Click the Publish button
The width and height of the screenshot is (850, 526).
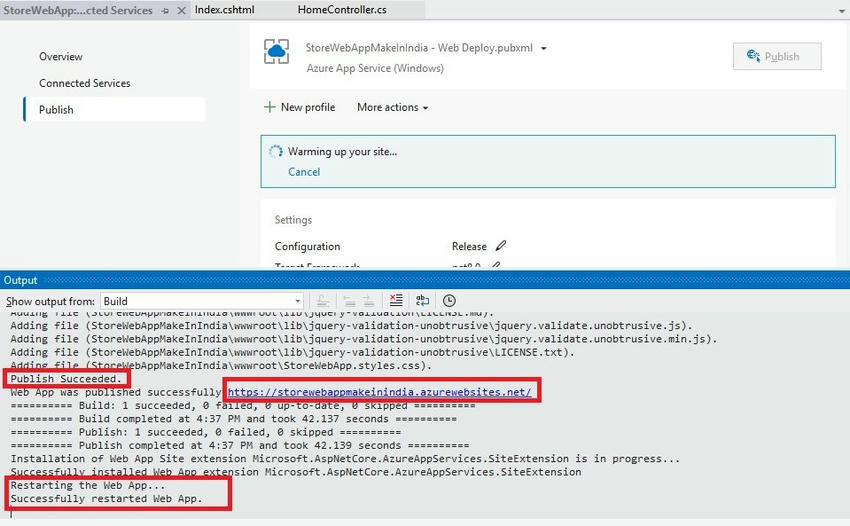click(x=777, y=56)
